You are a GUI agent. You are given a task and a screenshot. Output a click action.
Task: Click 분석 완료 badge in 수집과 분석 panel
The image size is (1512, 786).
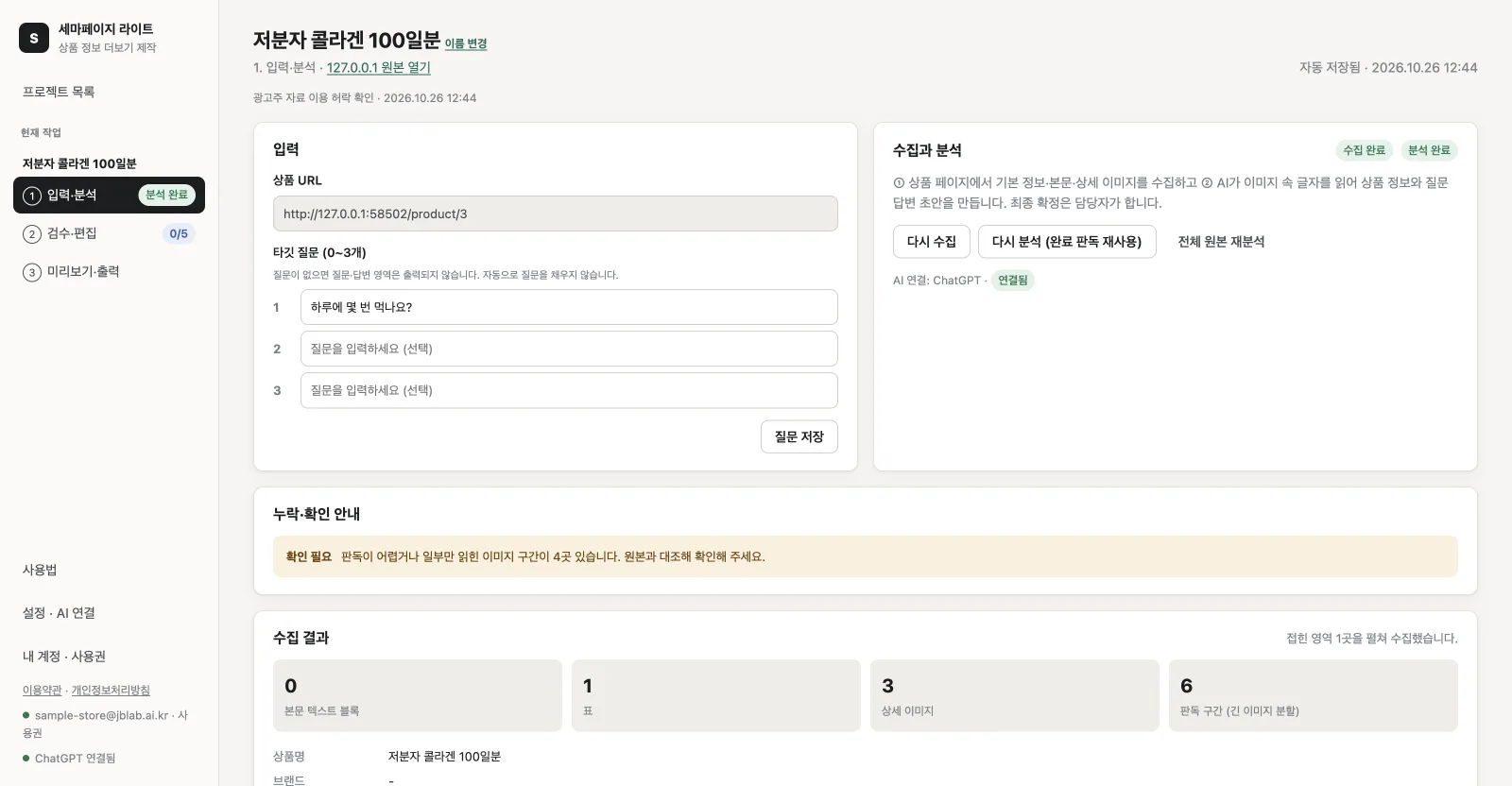(x=1429, y=150)
